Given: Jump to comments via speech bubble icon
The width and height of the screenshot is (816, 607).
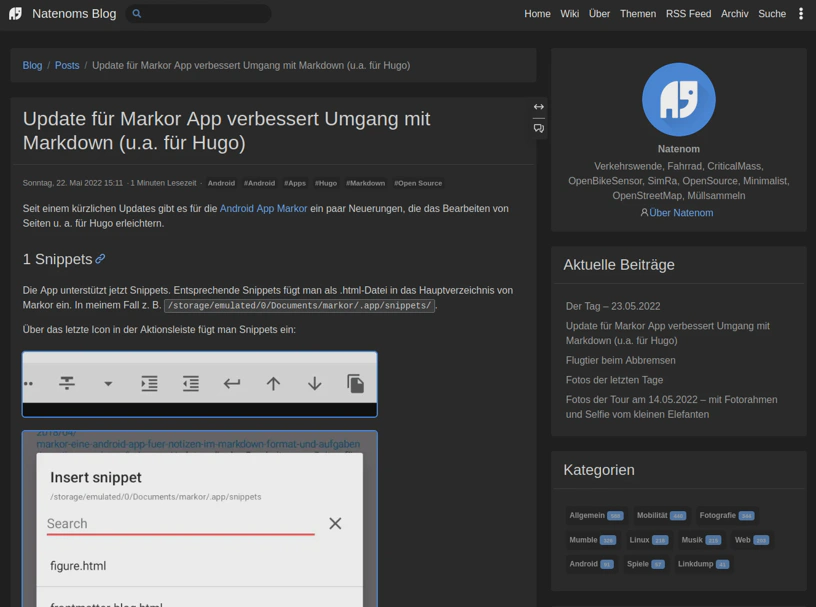Looking at the screenshot, I should 539,128.
